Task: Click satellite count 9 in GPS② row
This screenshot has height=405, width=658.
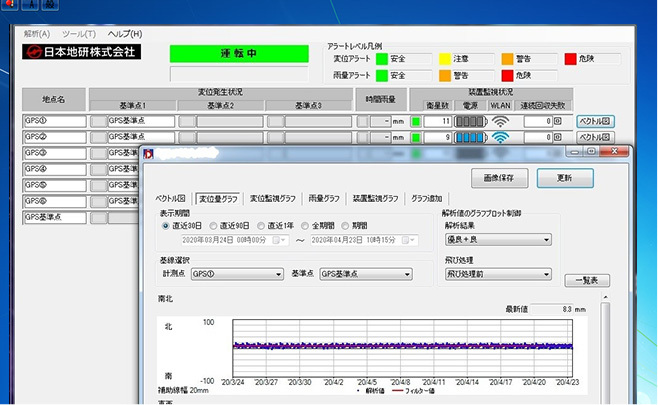Action: 437,137
